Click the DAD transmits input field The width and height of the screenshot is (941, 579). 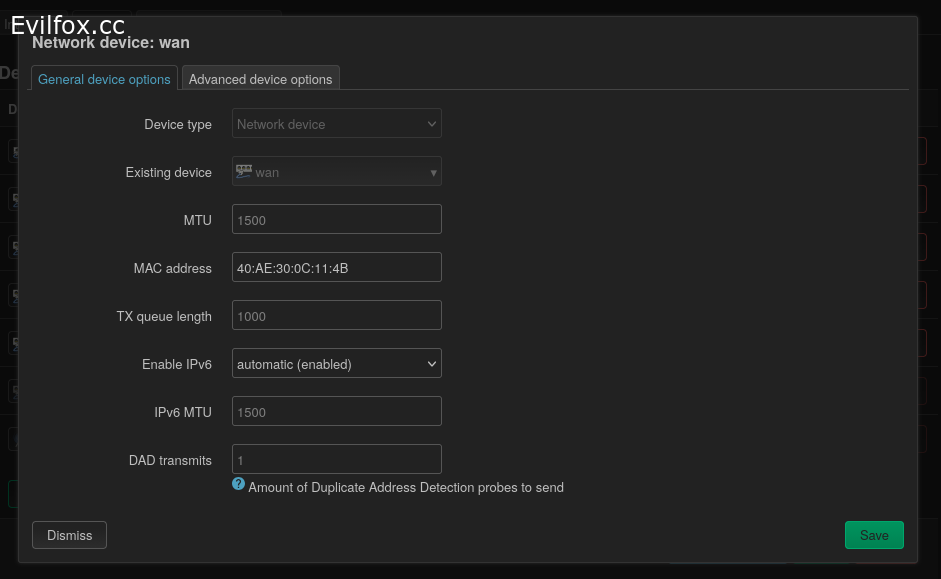pyautogui.click(x=336, y=460)
